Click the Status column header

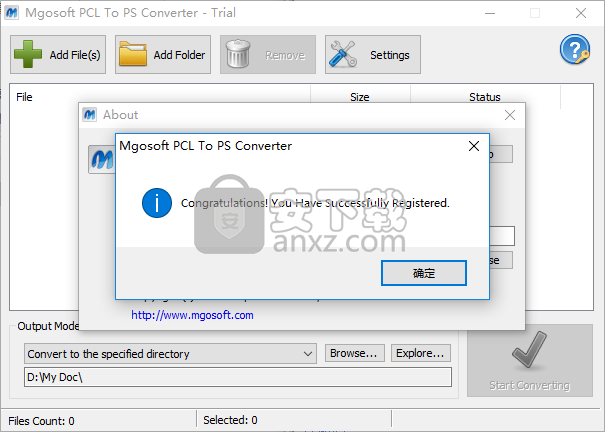click(485, 97)
